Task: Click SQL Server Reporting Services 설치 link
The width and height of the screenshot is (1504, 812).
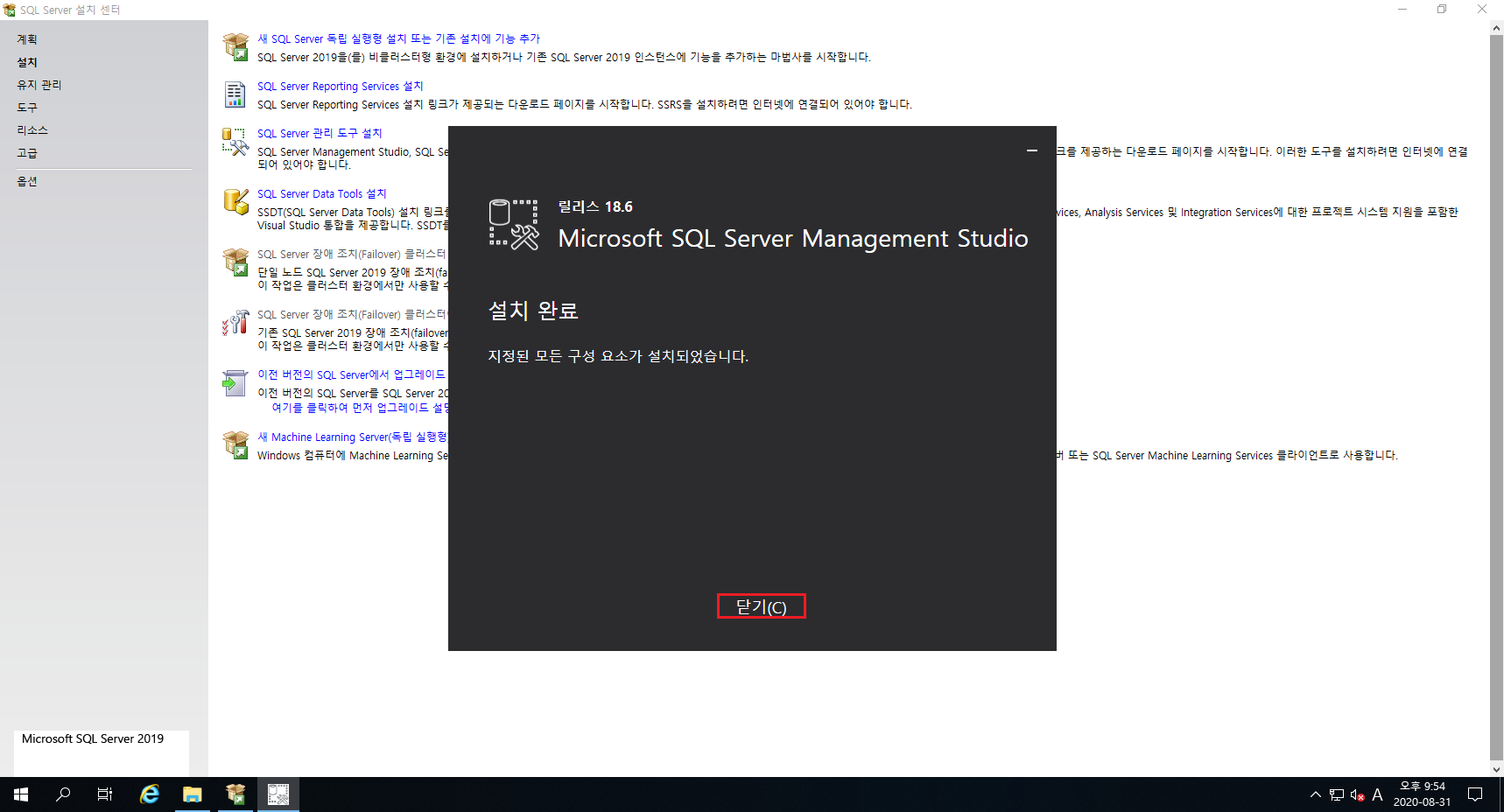Action: pos(340,86)
